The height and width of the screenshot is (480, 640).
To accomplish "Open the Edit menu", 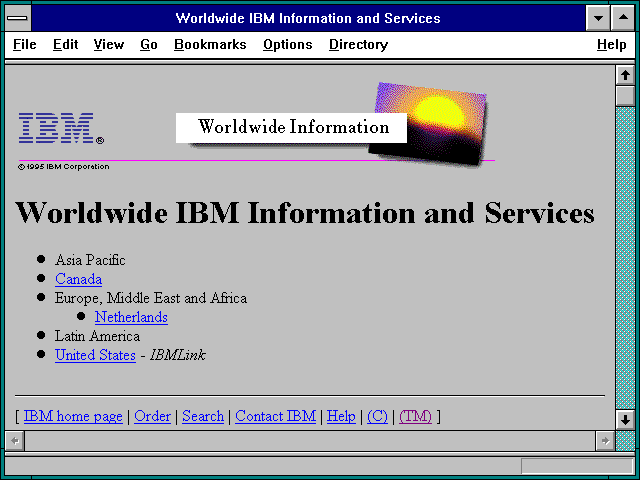I will tap(65, 44).
